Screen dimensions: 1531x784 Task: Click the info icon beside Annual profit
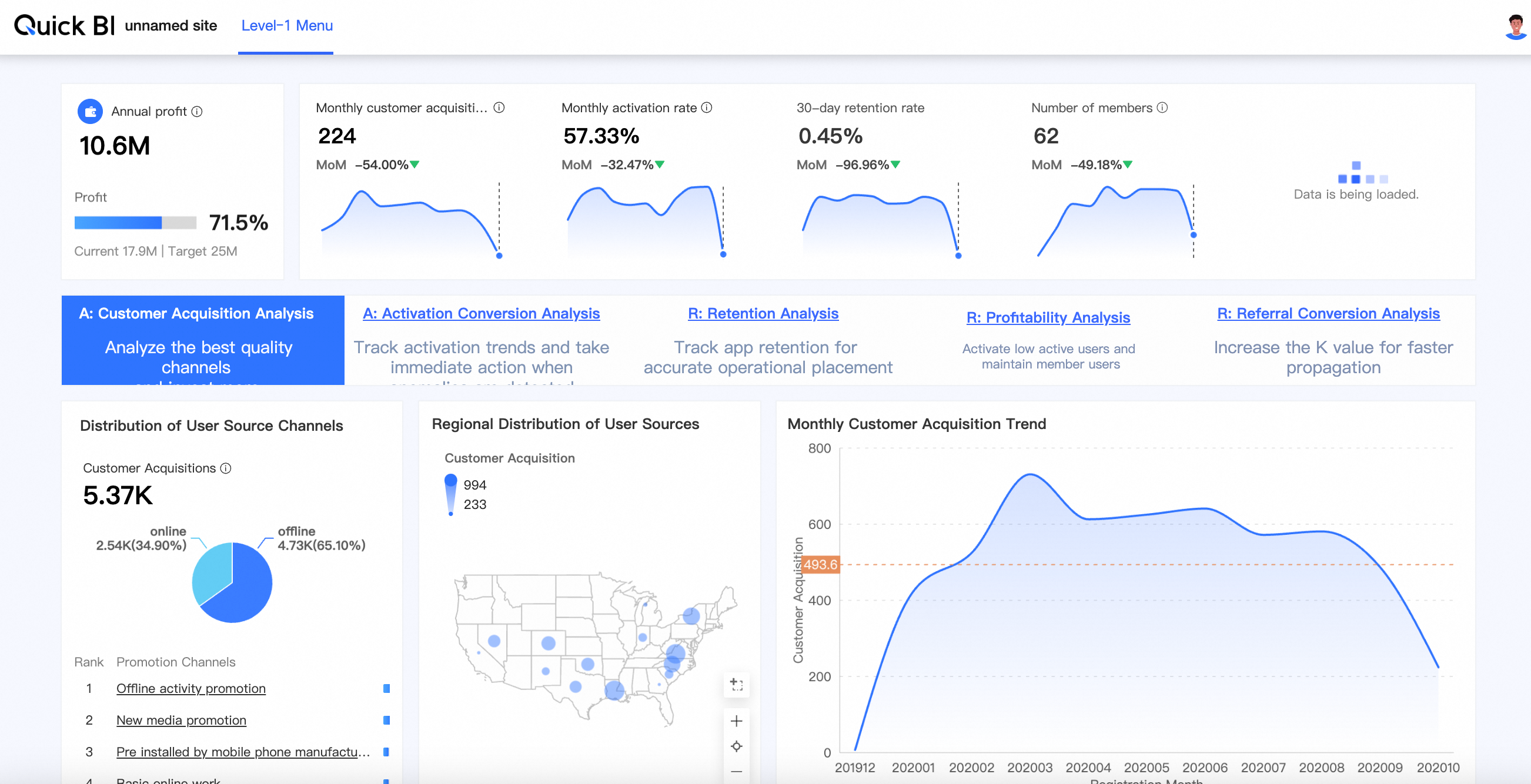click(x=197, y=112)
